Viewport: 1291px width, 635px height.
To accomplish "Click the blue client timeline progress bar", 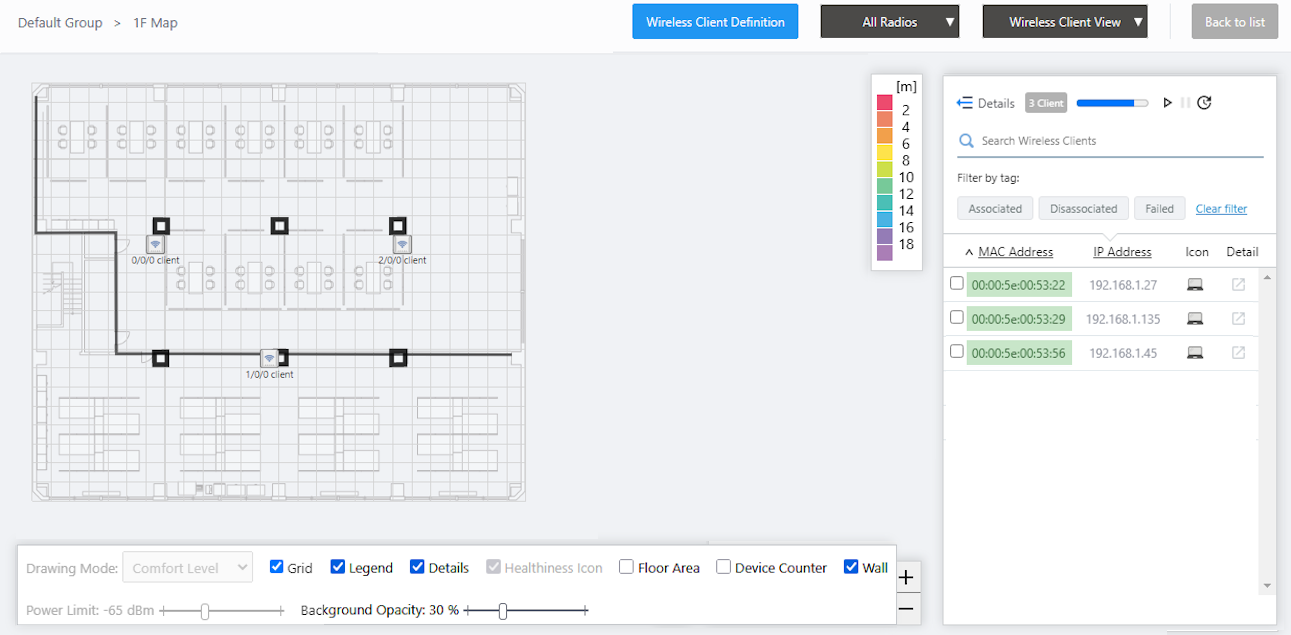I will tap(1113, 103).
